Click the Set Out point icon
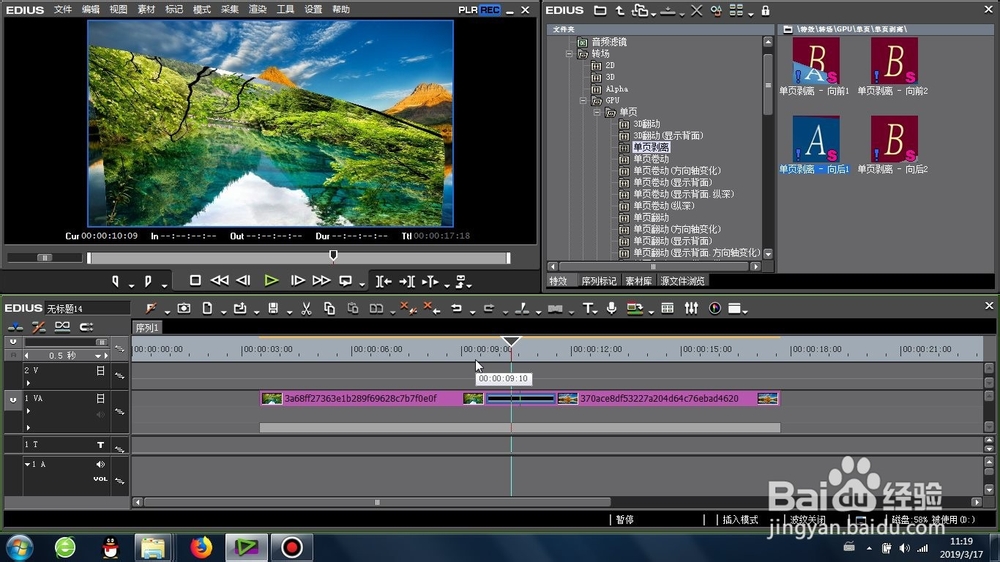The image size is (1000, 562). [148, 281]
